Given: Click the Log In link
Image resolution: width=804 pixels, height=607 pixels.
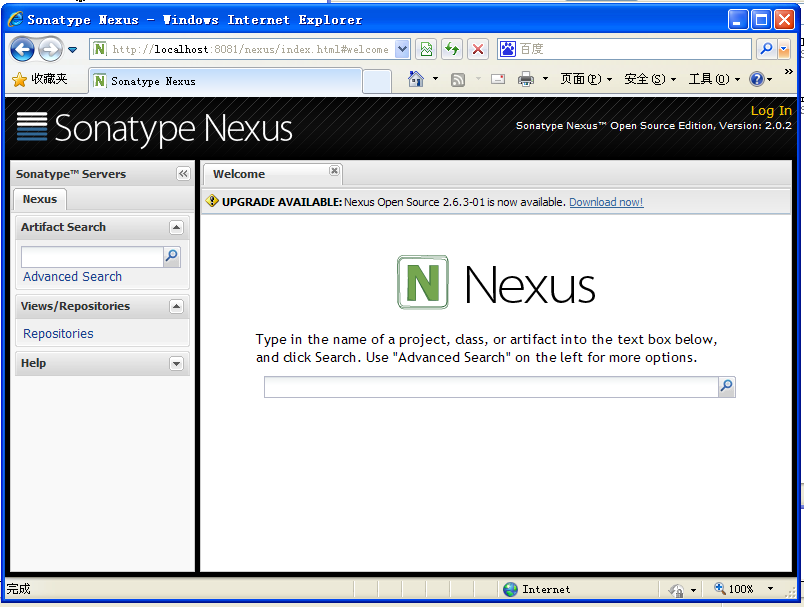Looking at the screenshot, I should point(771,111).
